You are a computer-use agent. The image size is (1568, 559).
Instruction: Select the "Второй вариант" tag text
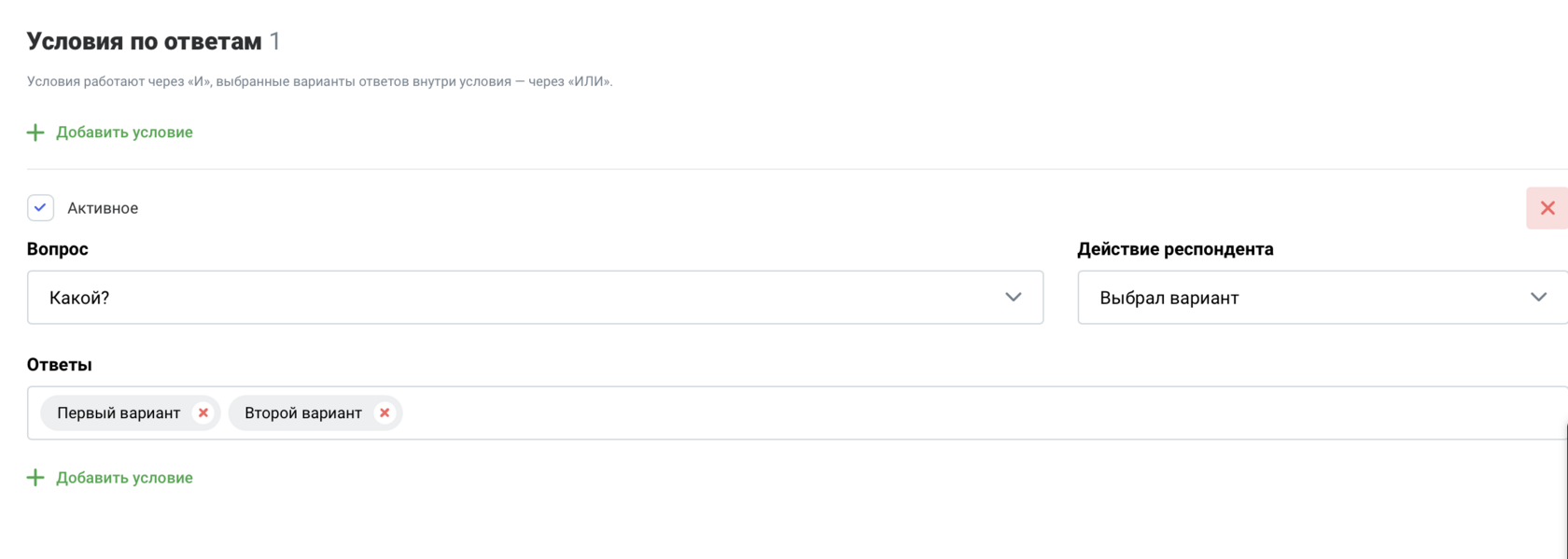click(x=302, y=412)
